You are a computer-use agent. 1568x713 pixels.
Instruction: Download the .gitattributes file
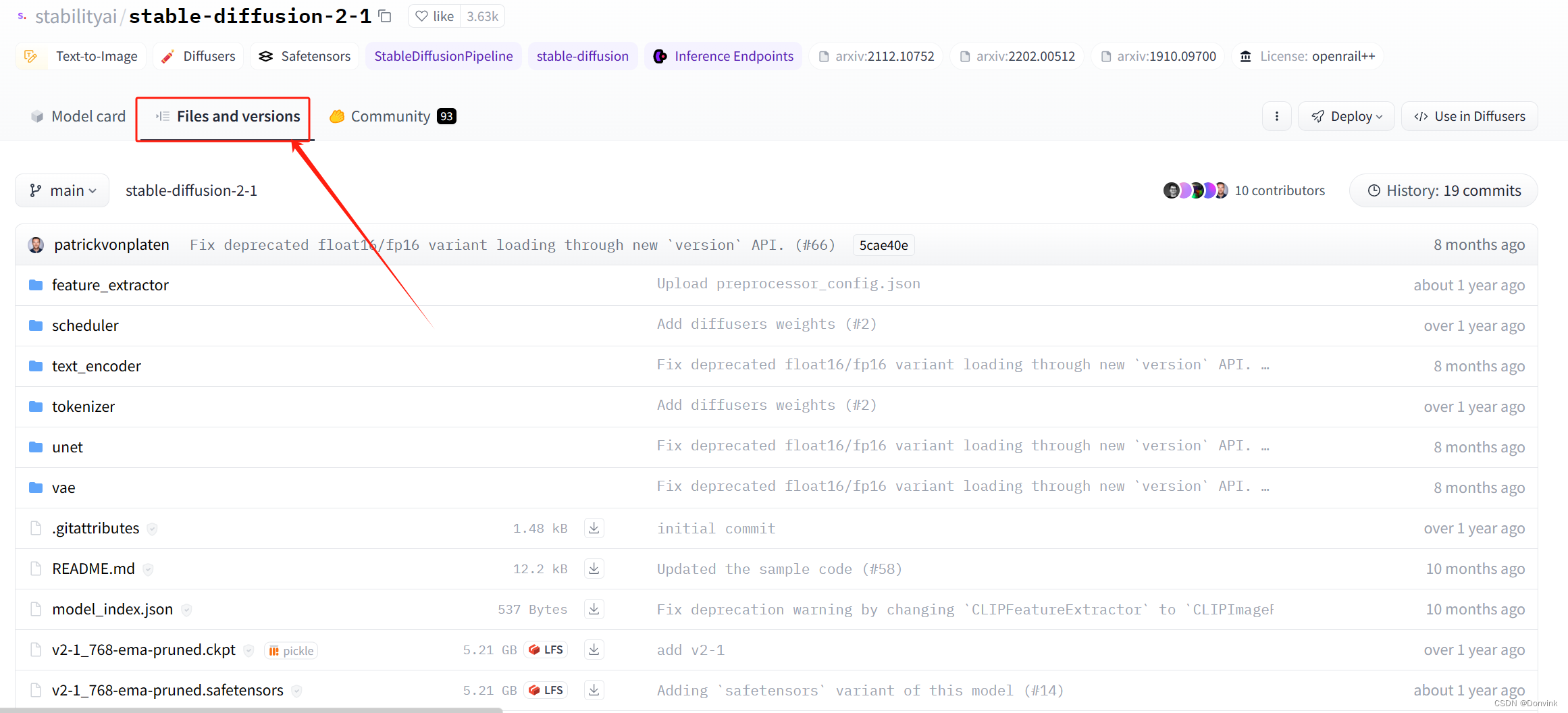(594, 528)
